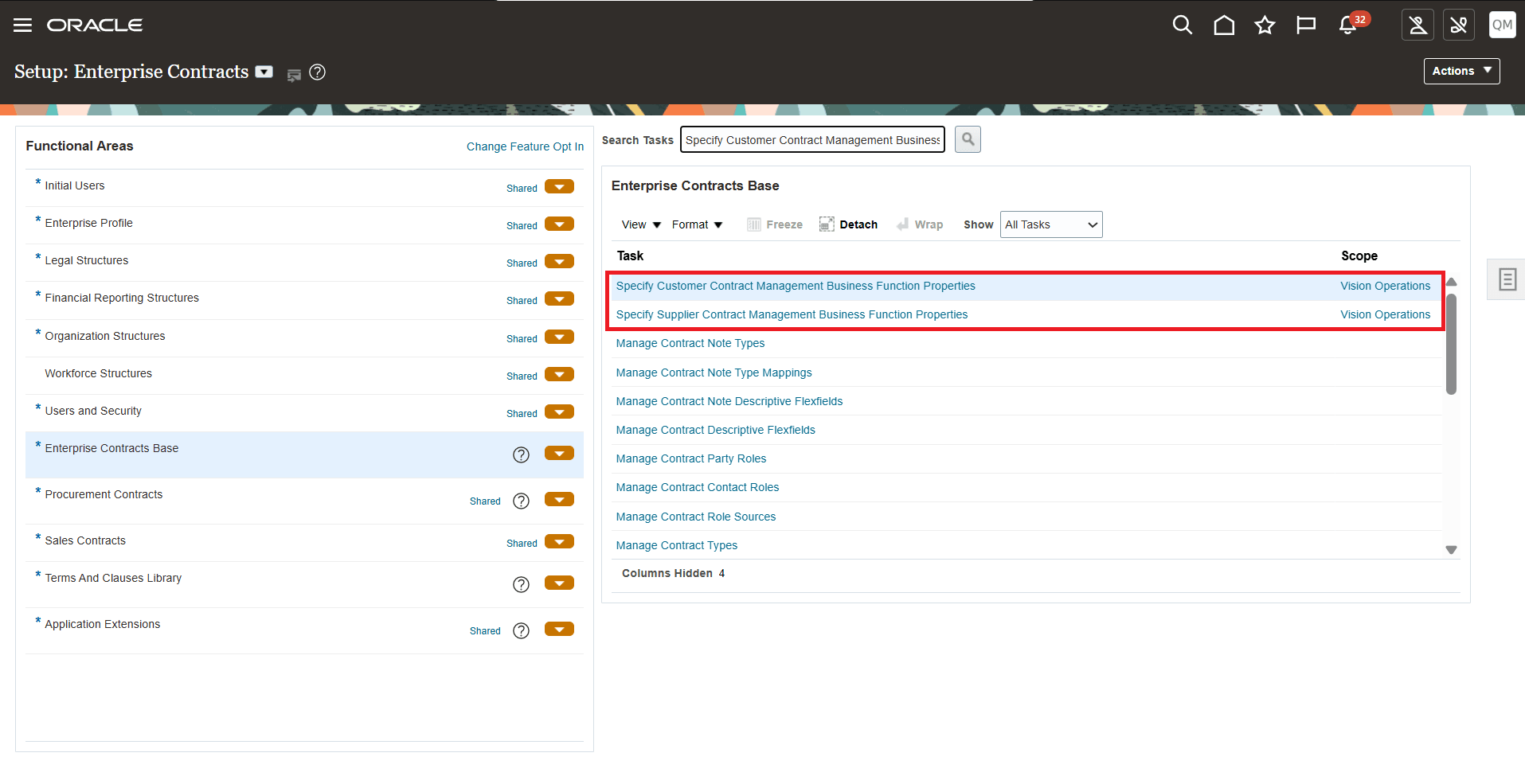Click the Wrap toolbar button

[920, 224]
